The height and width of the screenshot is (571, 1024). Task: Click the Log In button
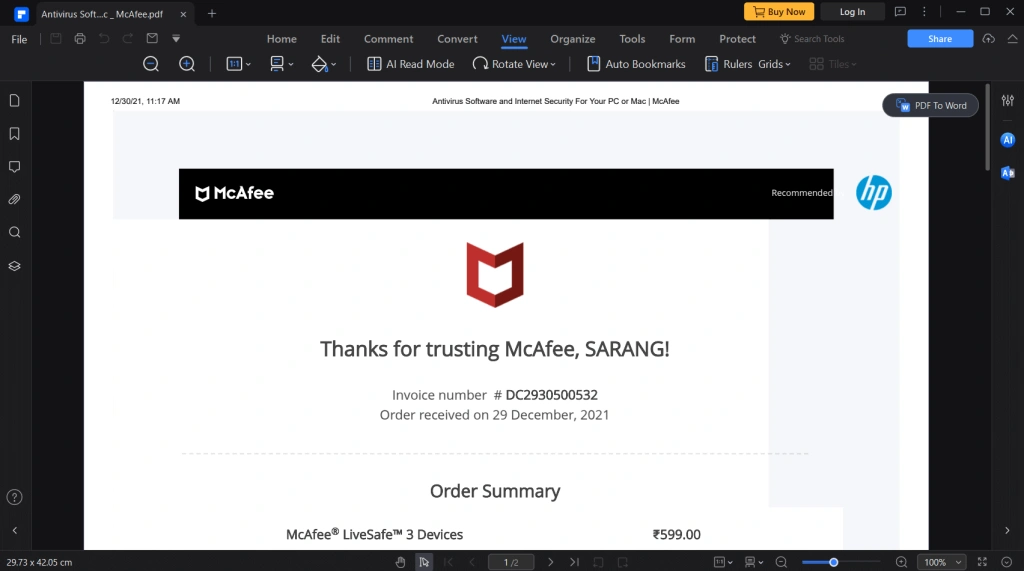[x=852, y=12]
